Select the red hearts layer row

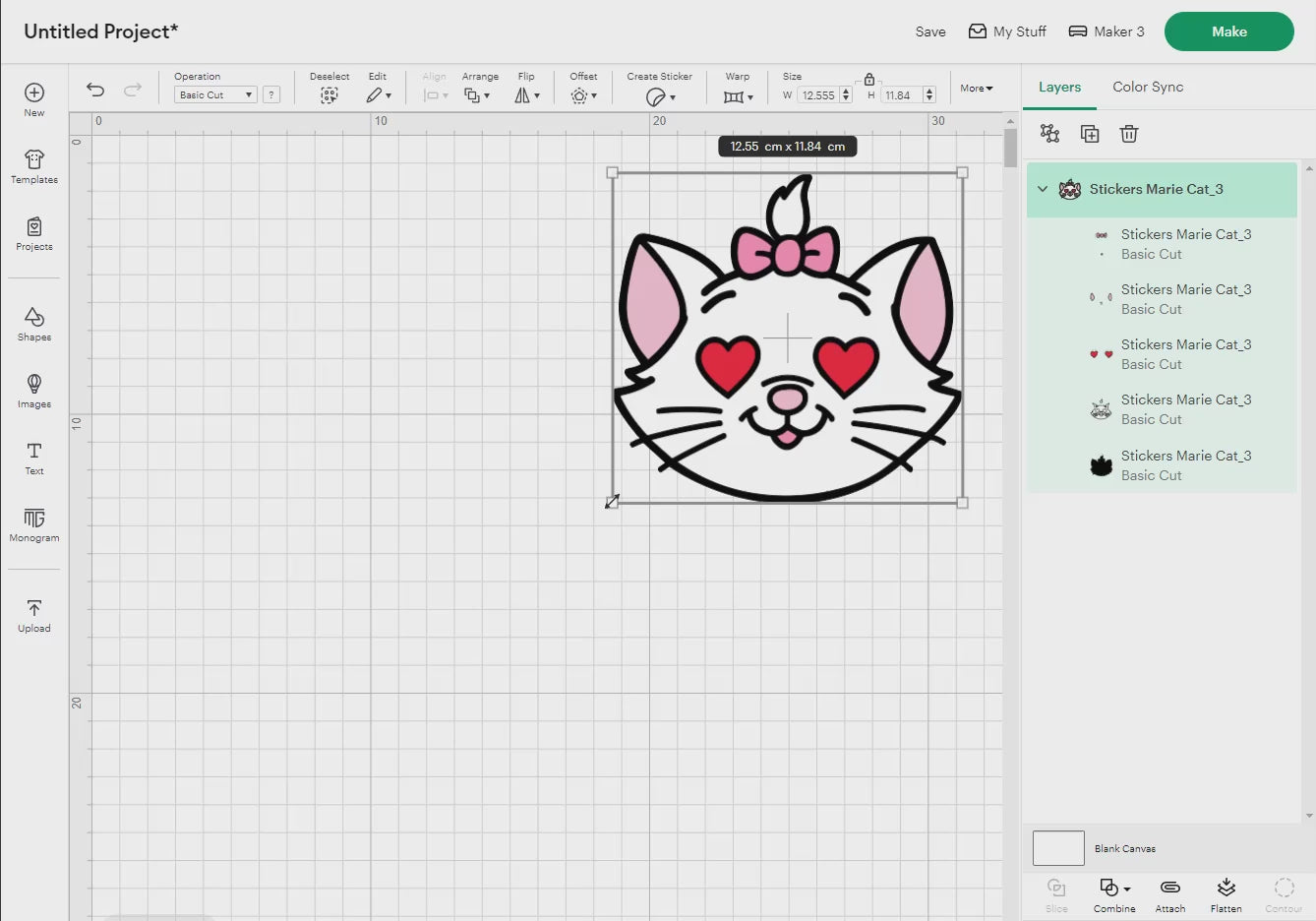(1162, 354)
